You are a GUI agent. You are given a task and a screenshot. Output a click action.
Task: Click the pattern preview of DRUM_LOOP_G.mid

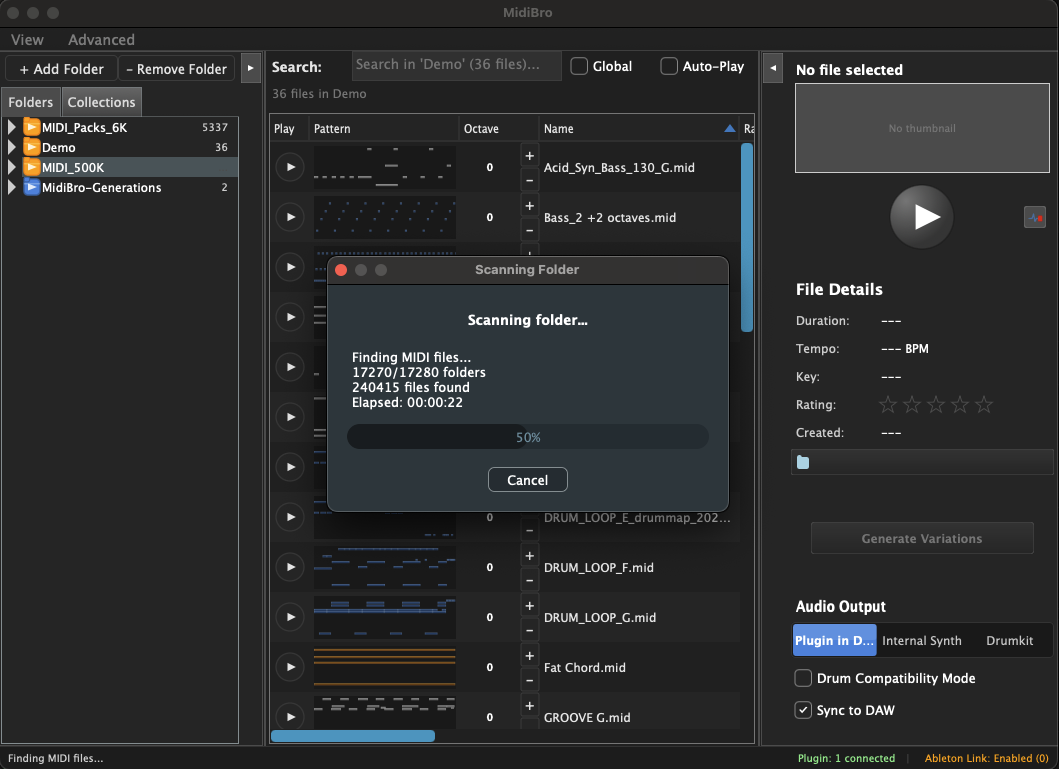click(x=384, y=617)
